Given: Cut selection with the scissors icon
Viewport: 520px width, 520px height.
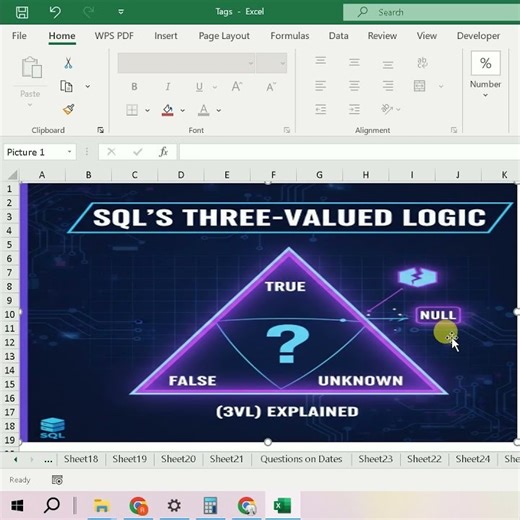Looking at the screenshot, I should 68,63.
